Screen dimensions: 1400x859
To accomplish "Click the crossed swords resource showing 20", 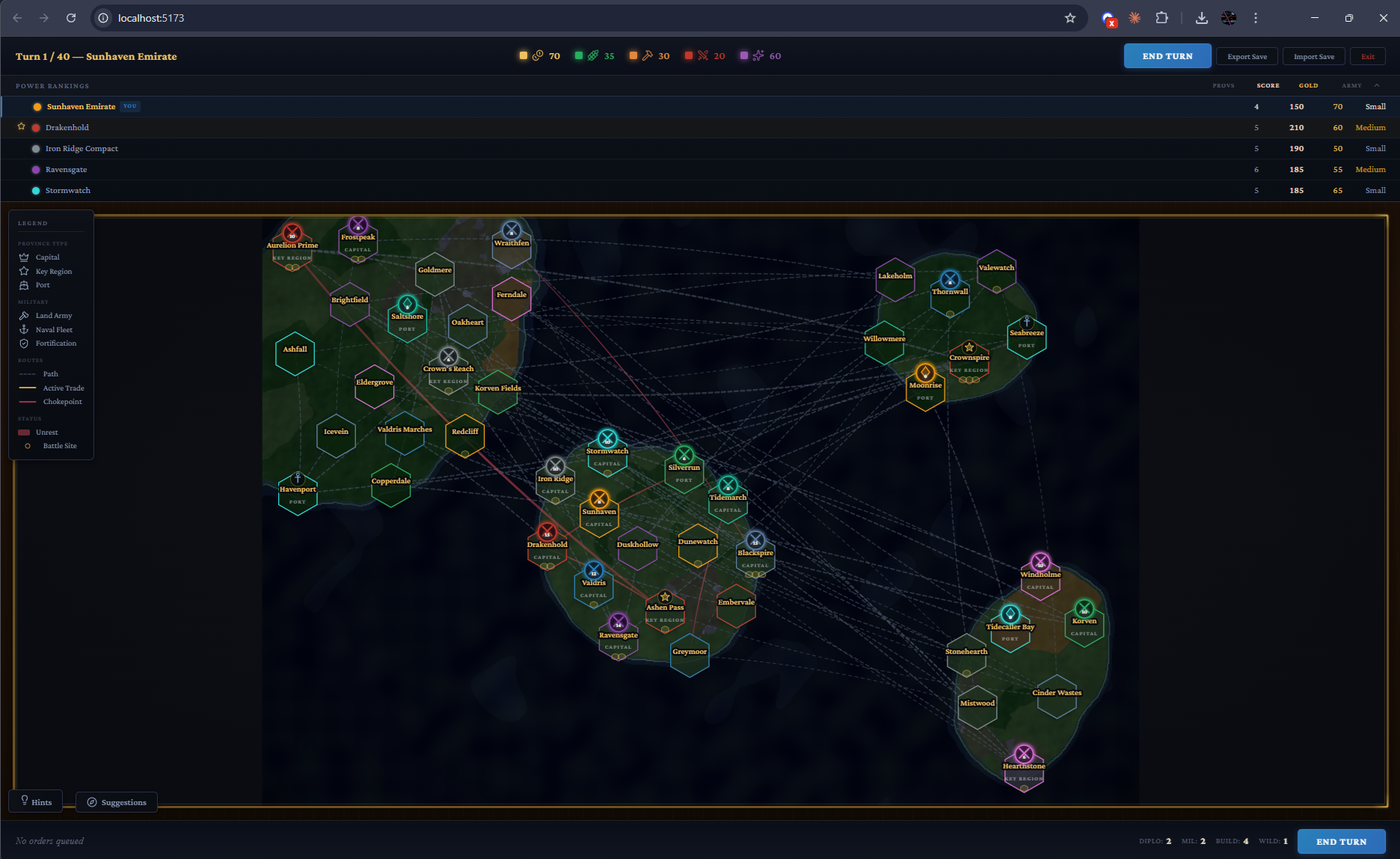I will click(703, 55).
